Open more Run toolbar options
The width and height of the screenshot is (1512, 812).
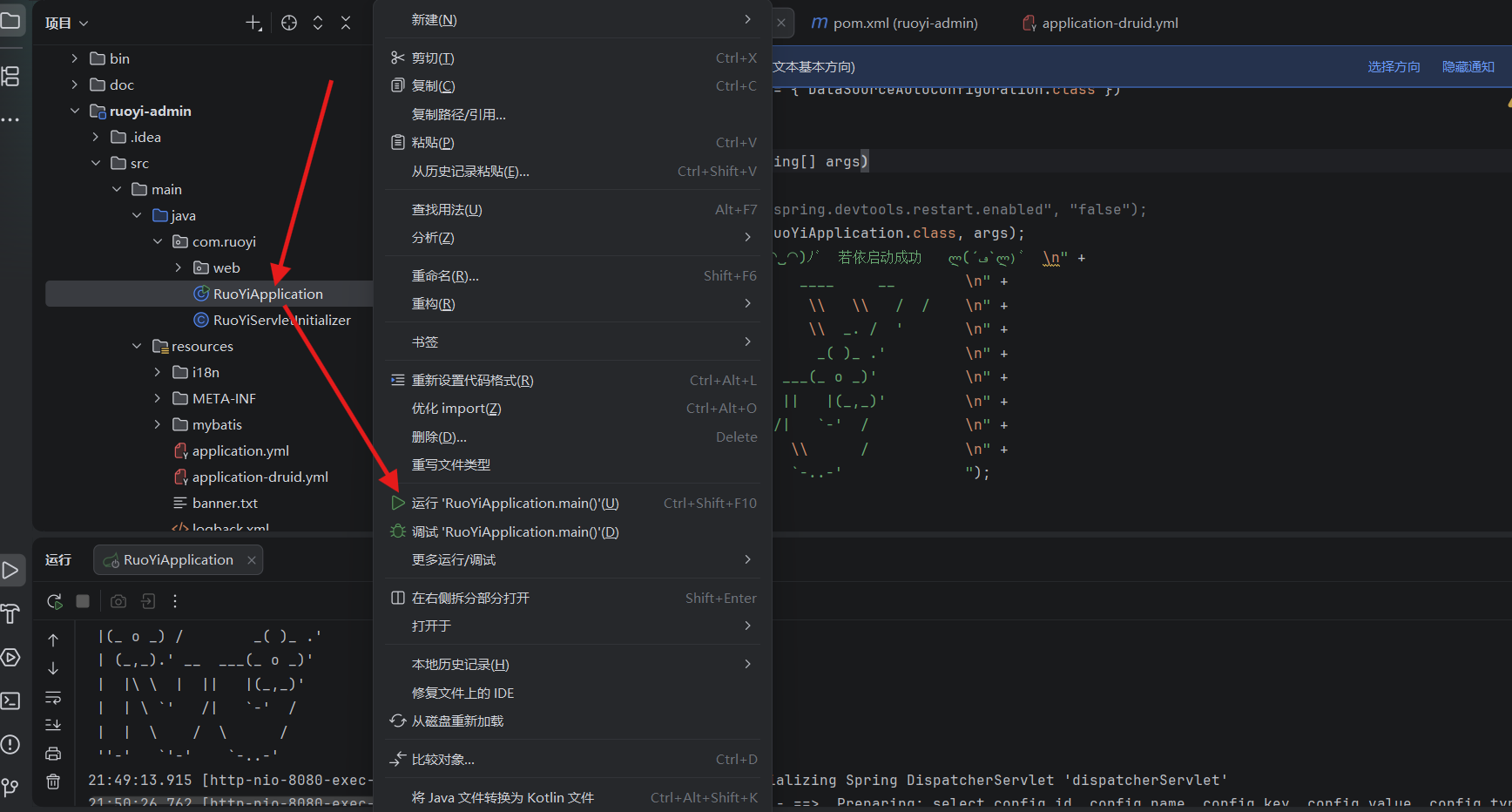[x=175, y=601]
